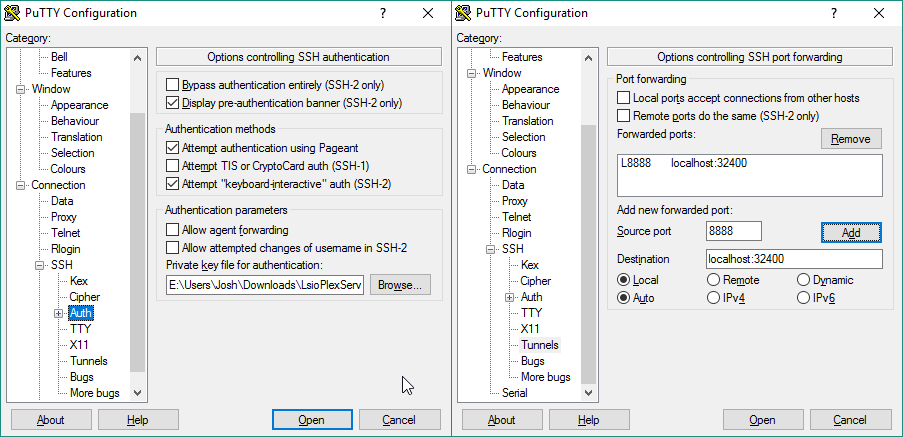Screen dimensions: 903x437
Task: Select Auth in the left window tree
Action: [x=81, y=313]
